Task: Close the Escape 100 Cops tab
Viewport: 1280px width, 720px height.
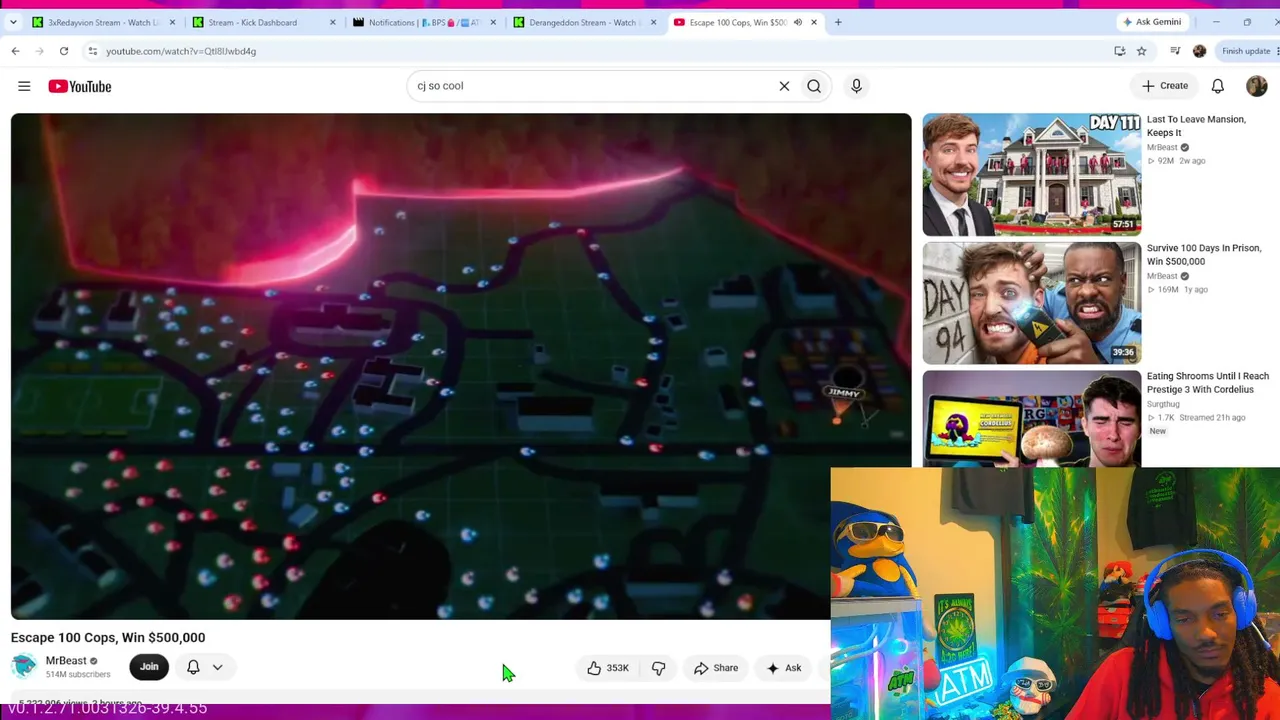Action: 814,22
